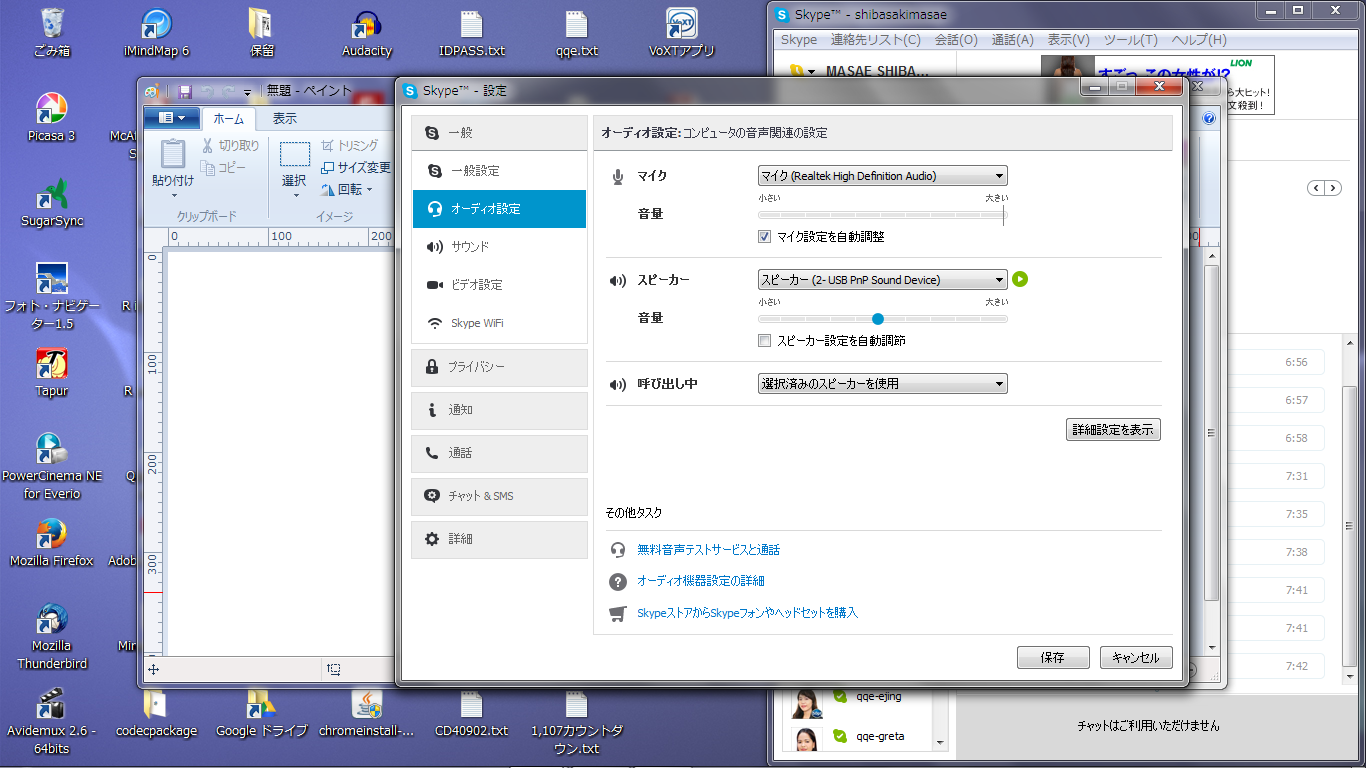Select the Paint paste (貼り付け) icon
1366x768 pixels.
click(173, 155)
